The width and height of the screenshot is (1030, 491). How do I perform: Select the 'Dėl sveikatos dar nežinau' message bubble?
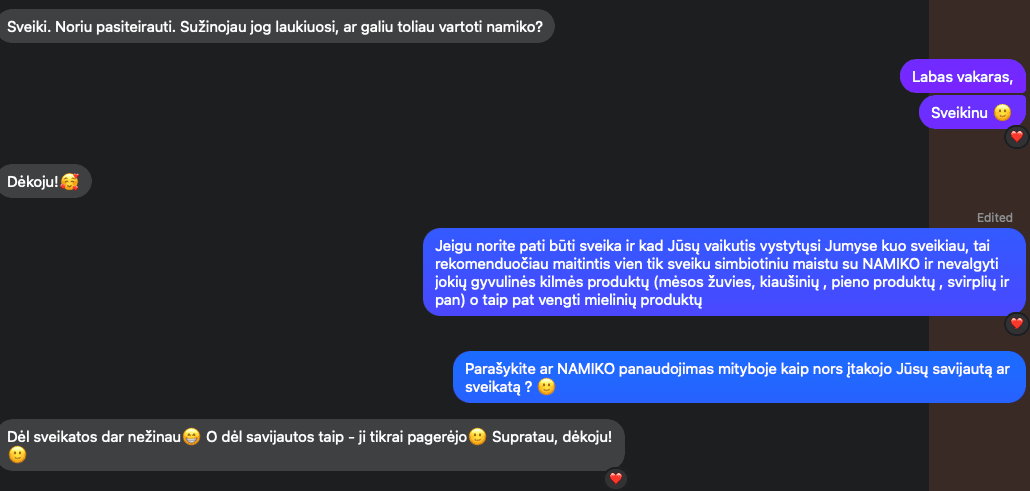[310, 445]
